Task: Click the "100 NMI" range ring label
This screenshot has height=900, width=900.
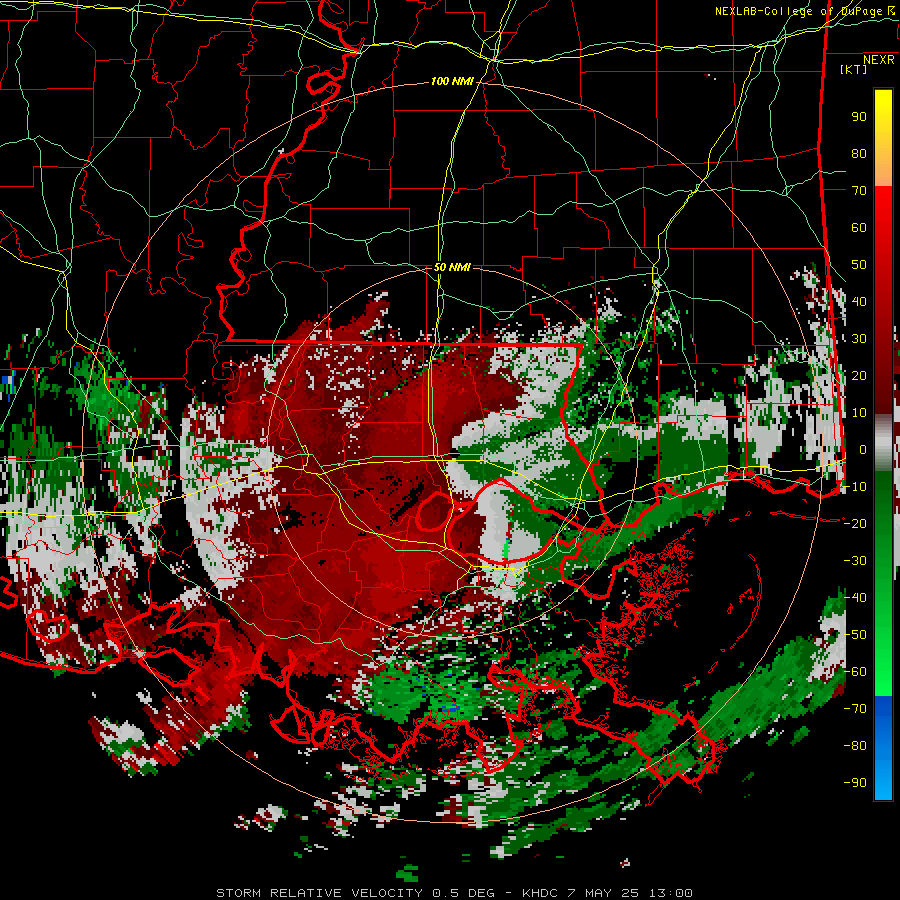Action: 452,82
